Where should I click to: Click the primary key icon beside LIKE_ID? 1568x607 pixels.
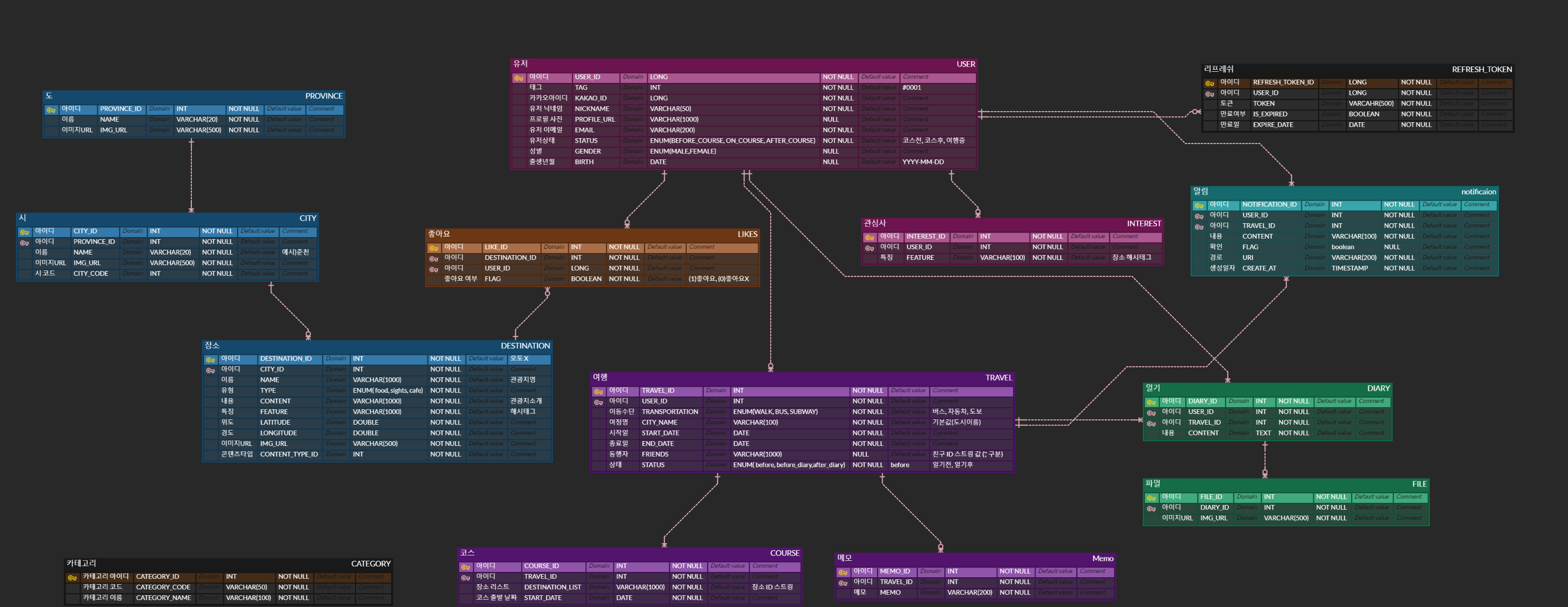[x=433, y=248]
